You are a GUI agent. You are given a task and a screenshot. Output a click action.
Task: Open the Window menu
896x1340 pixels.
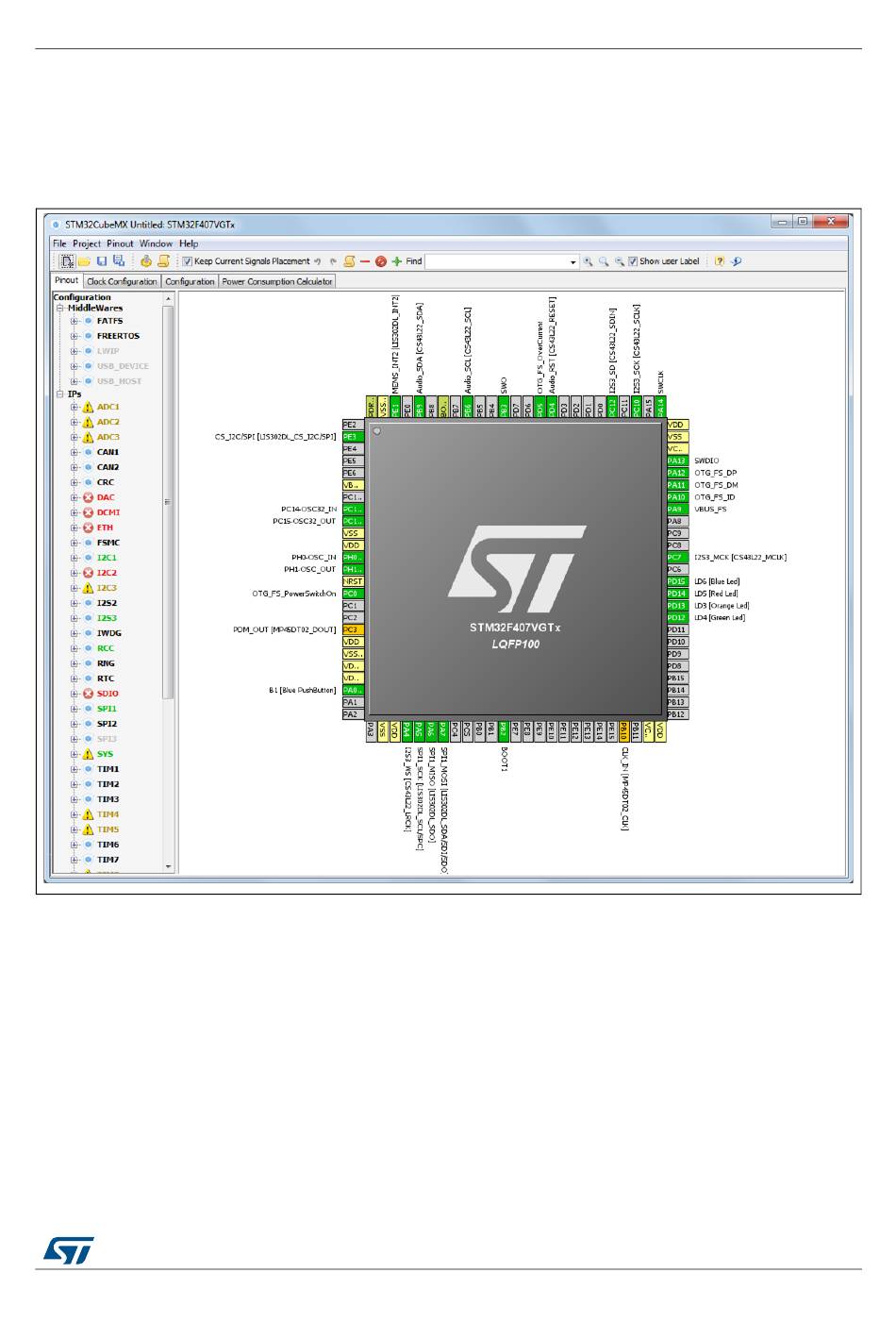157,243
